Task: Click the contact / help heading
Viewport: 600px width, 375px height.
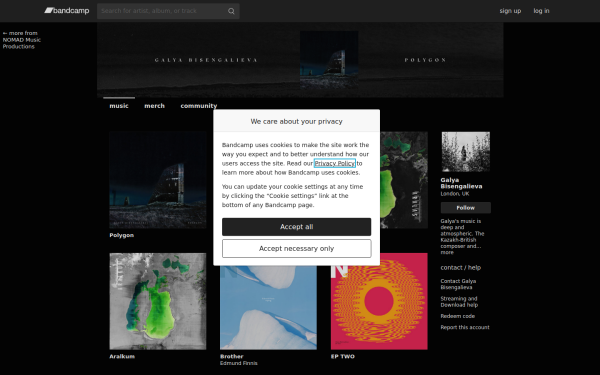Action: click(461, 268)
